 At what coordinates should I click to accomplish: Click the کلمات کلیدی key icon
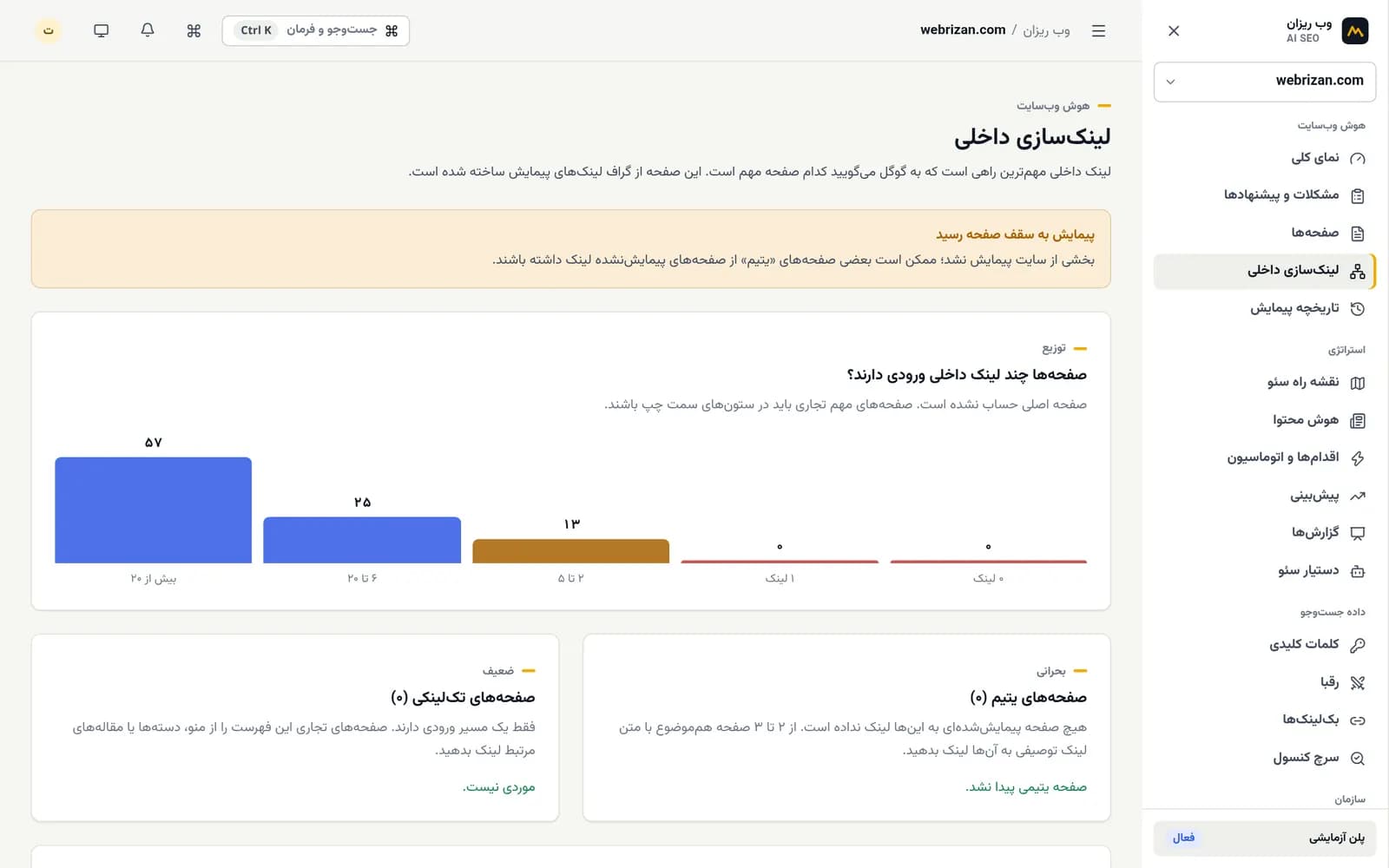pyautogui.click(x=1358, y=645)
